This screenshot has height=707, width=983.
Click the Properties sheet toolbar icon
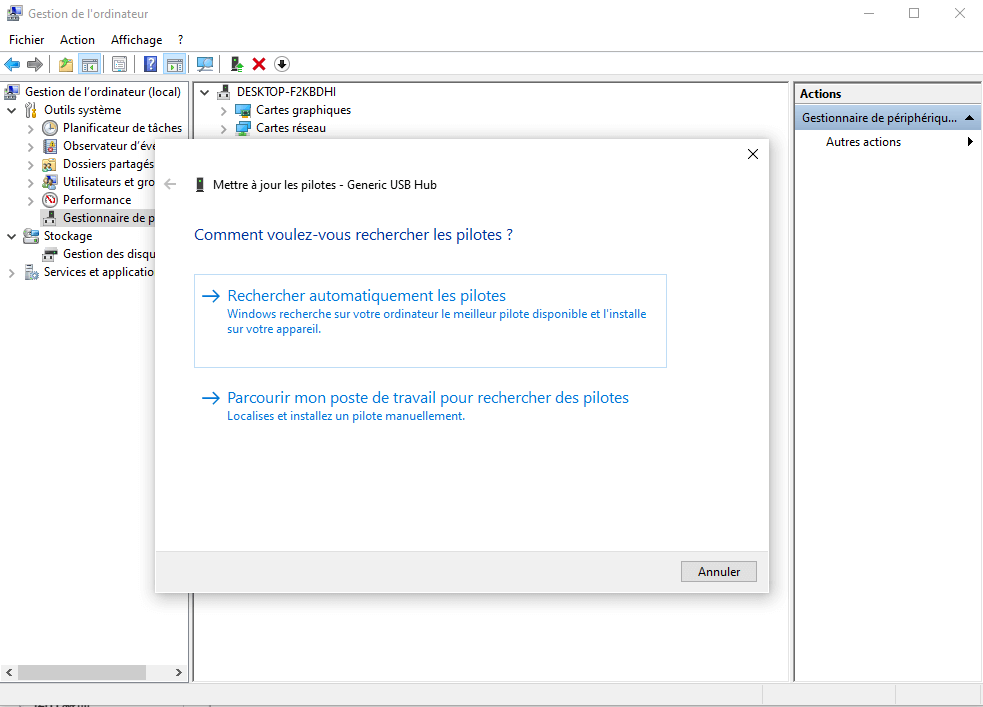click(119, 64)
